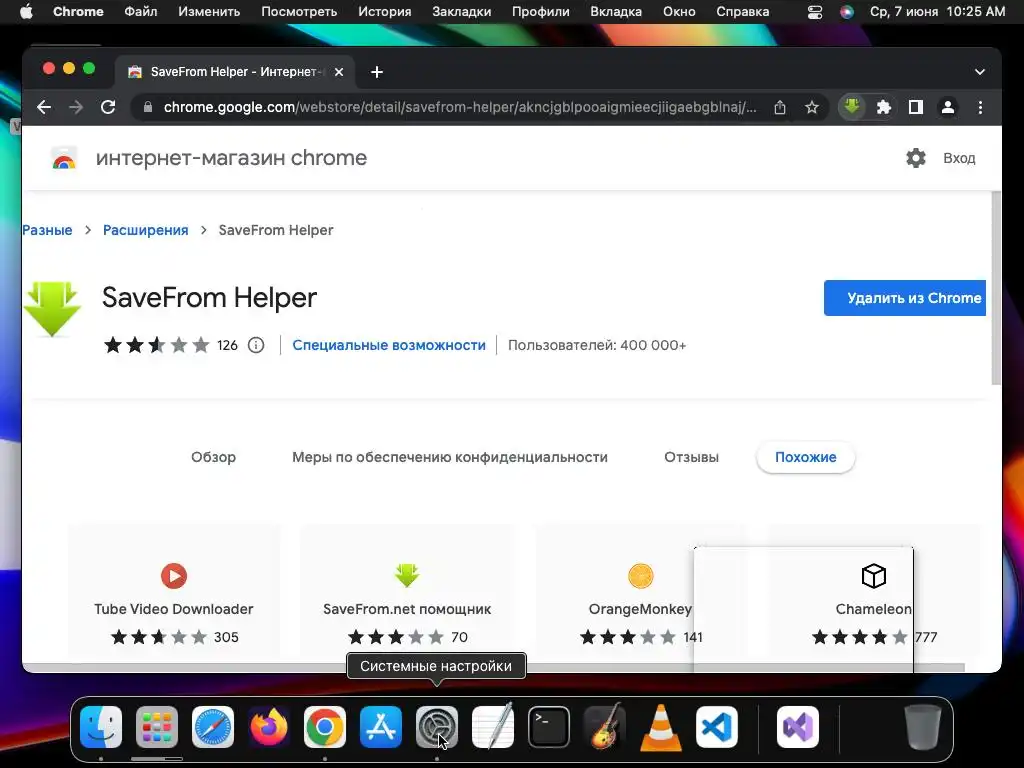Click the Вход sign-in link
This screenshot has width=1024, height=768.
pos(959,158)
